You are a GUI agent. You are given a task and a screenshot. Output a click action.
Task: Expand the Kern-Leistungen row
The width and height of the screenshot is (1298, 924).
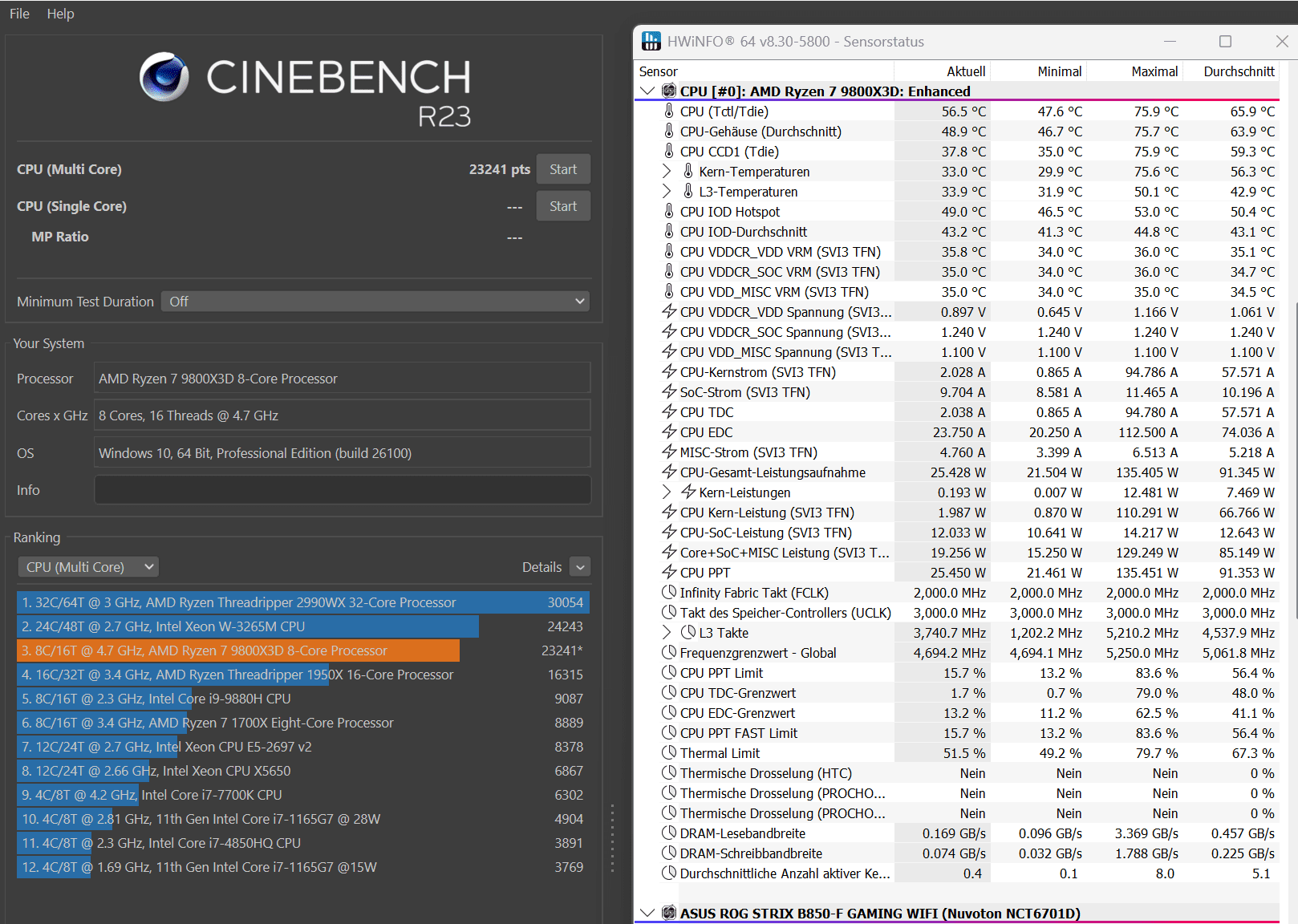click(x=667, y=492)
